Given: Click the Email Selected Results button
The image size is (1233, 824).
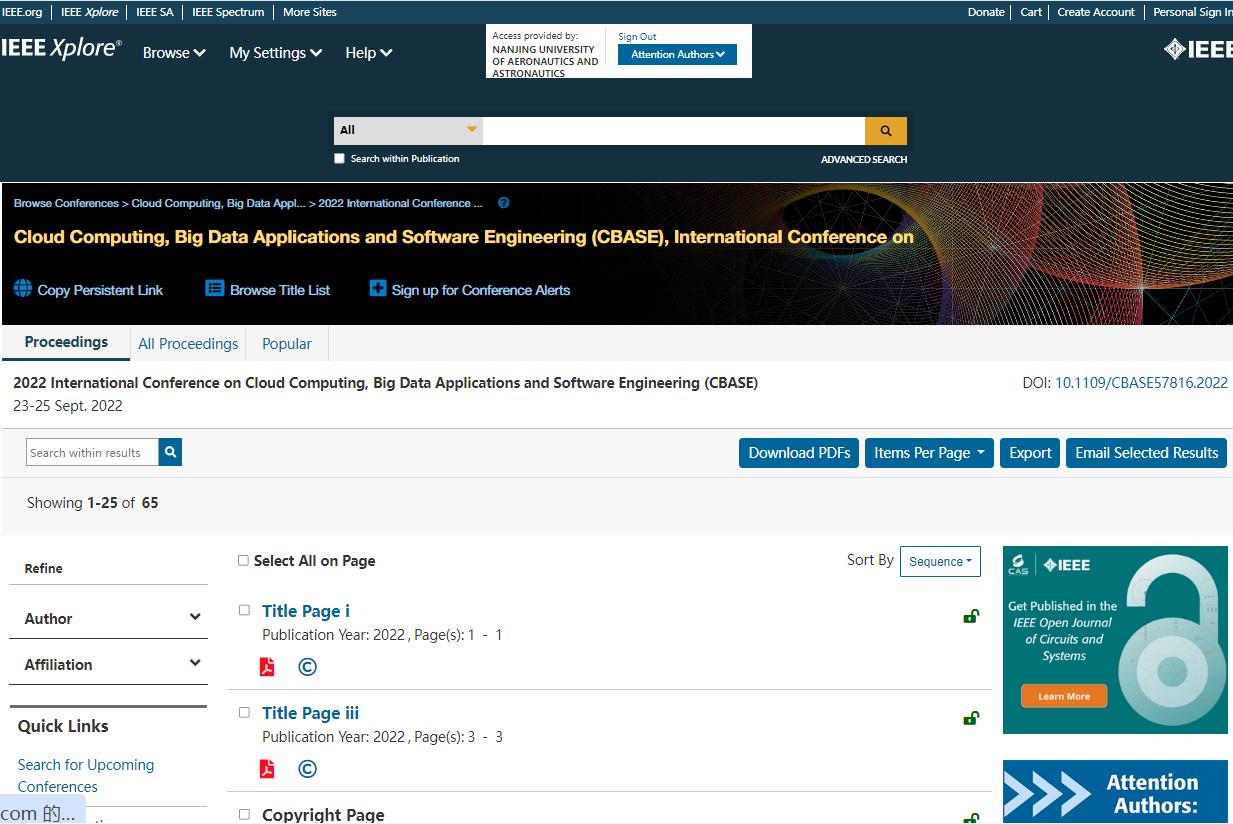Looking at the screenshot, I should coord(1146,453).
